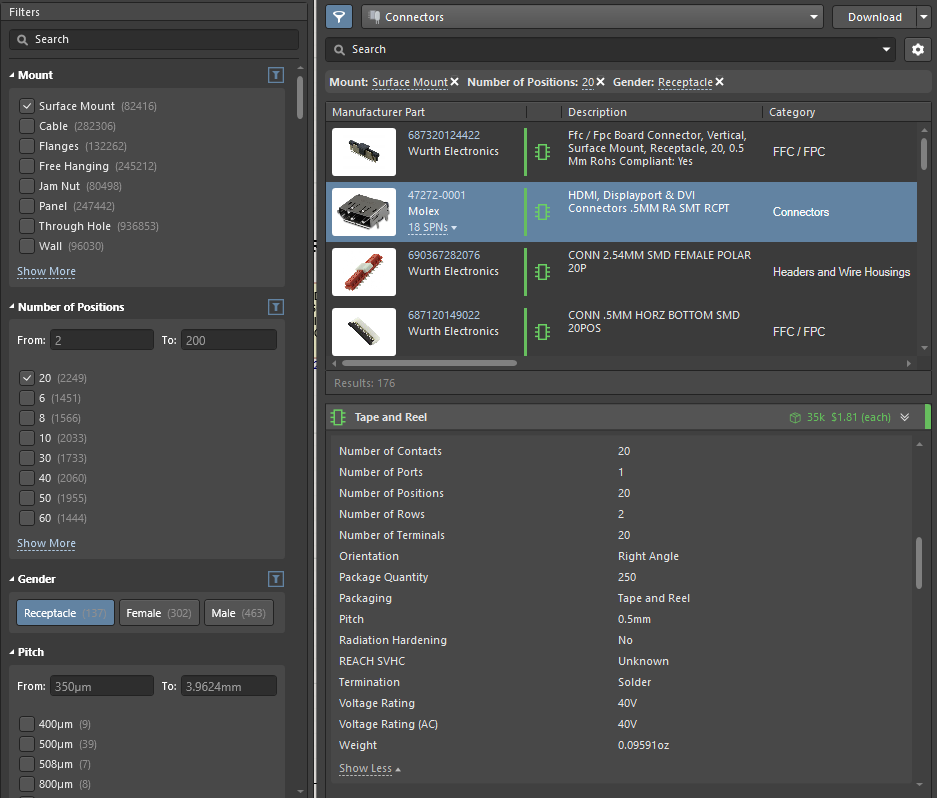
Task: Remove the Receptacle gender filter tag
Action: (x=720, y=82)
